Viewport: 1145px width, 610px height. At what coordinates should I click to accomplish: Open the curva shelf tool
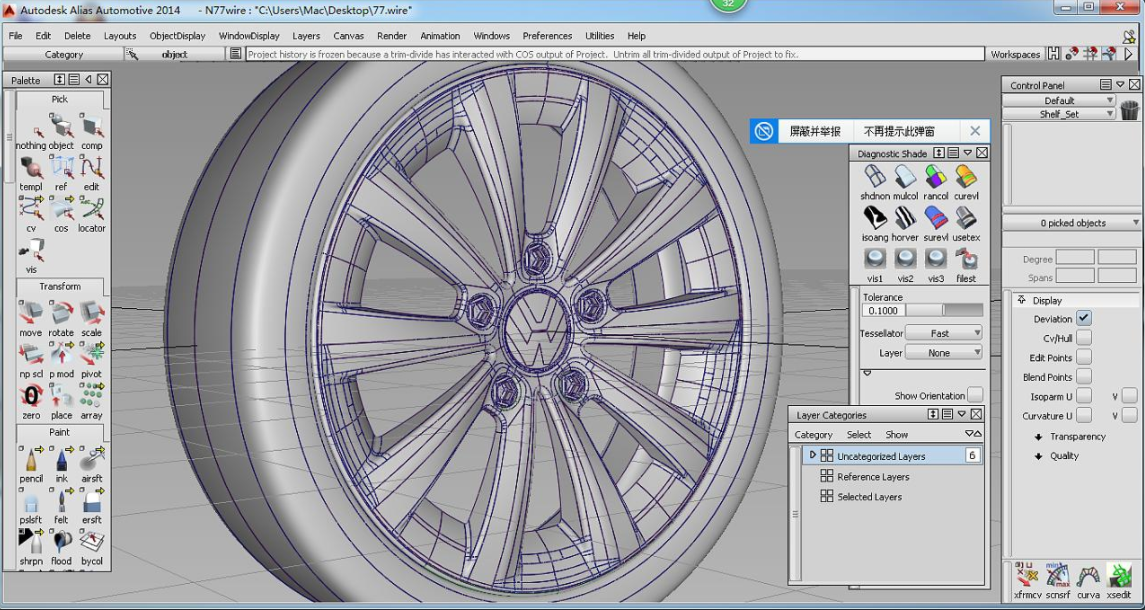click(1088, 582)
